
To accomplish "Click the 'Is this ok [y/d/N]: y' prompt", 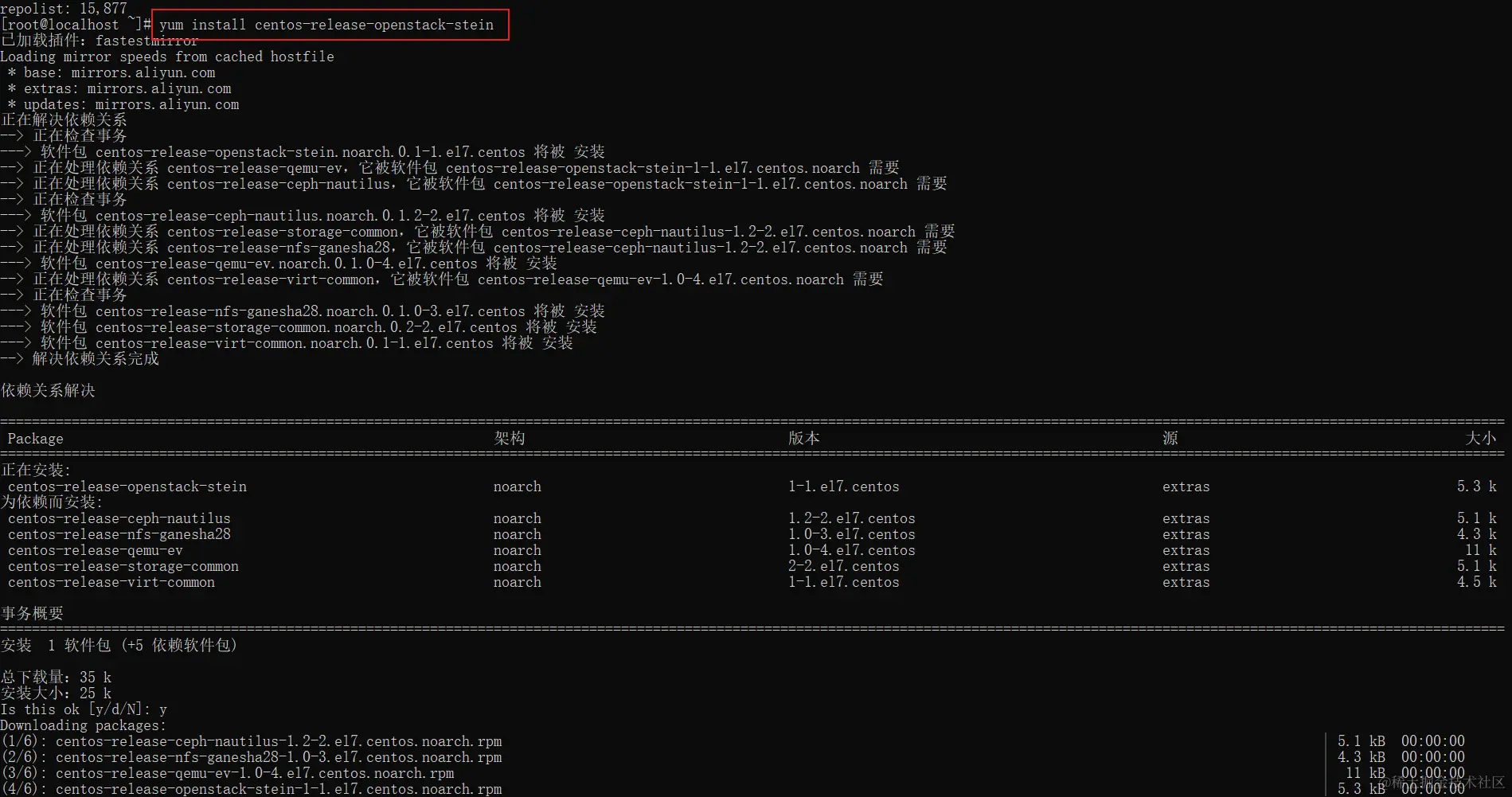I will point(84,709).
